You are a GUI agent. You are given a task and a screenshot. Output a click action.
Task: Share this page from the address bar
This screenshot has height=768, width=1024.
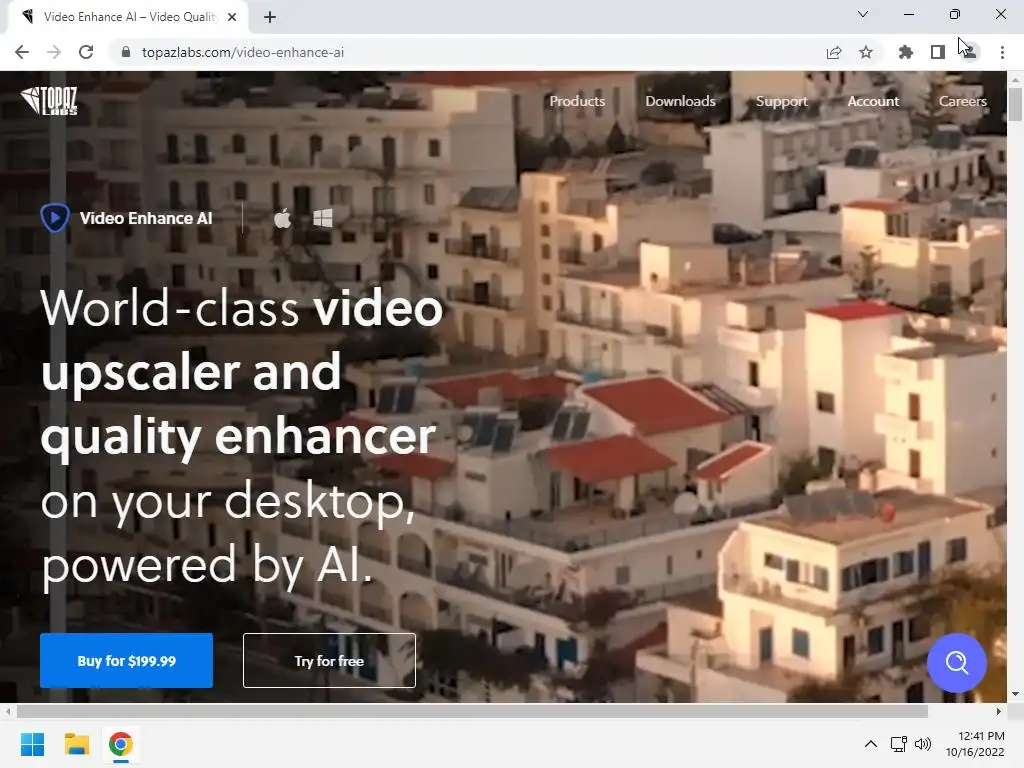(834, 52)
